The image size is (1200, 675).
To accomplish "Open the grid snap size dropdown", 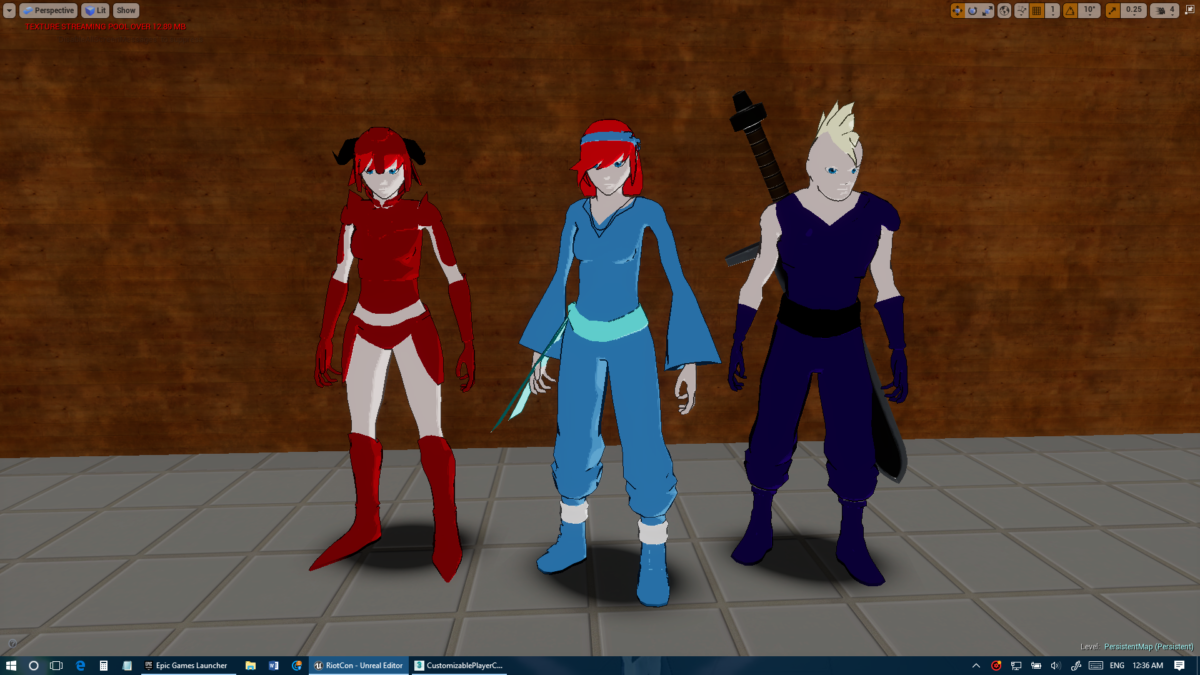I will (x=1052, y=10).
